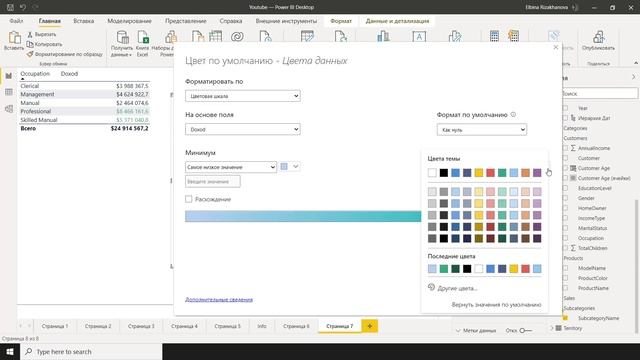Pick the white recent color swatch
Screen dimensions: 640x360
(479, 269)
